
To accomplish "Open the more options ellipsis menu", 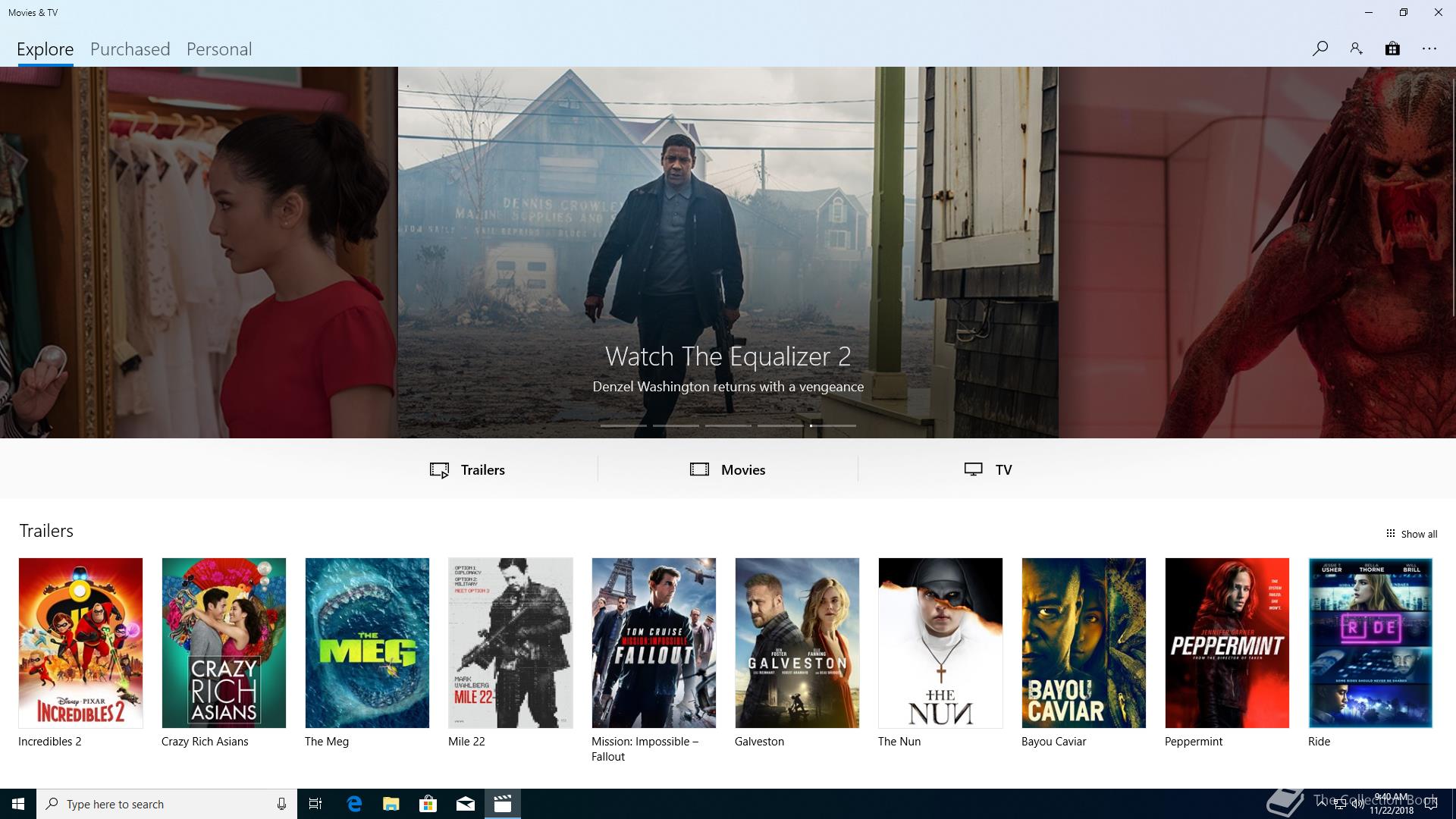I will pos(1429,49).
